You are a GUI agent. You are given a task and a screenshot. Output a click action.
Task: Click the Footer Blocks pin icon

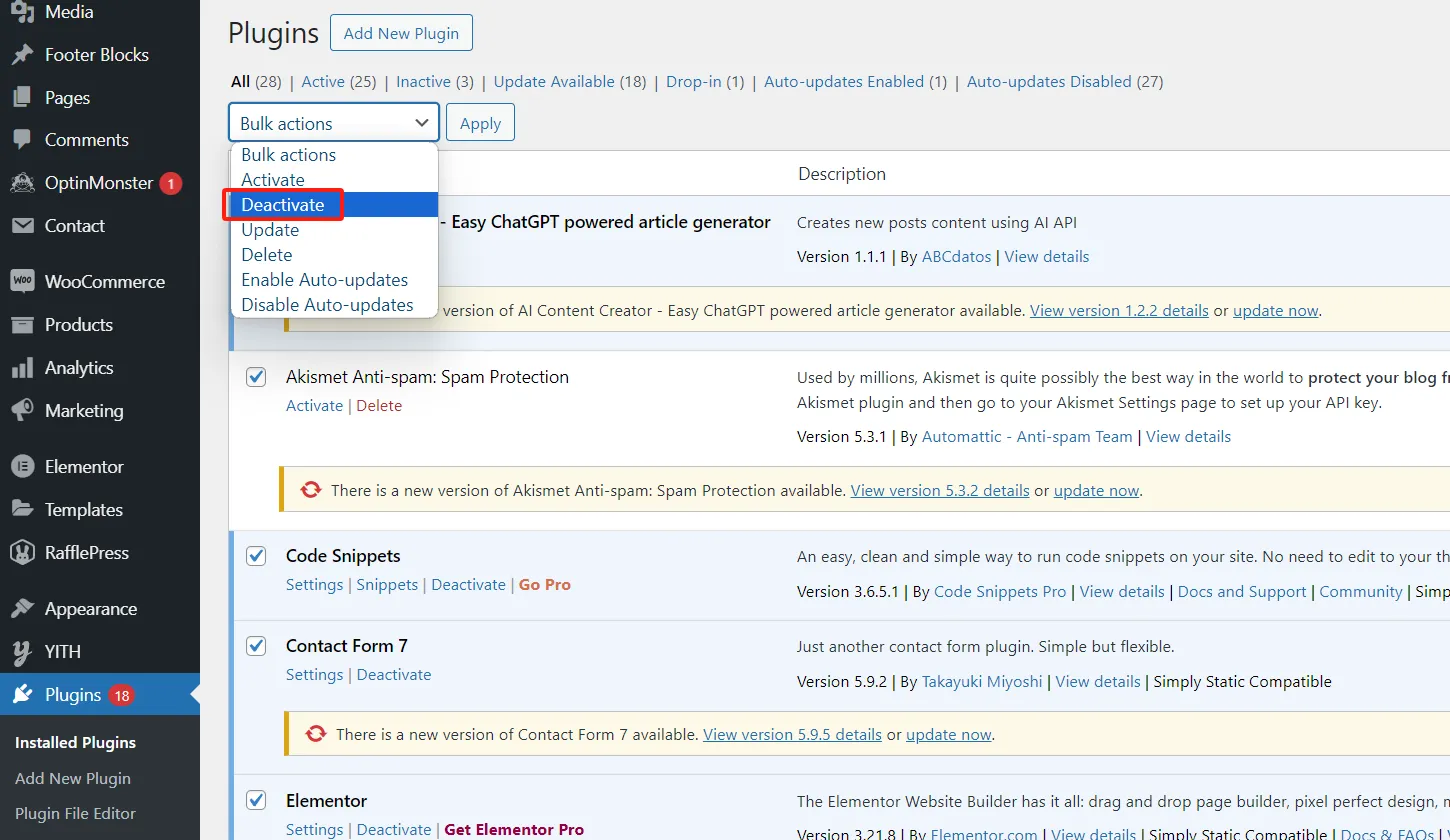[22, 55]
